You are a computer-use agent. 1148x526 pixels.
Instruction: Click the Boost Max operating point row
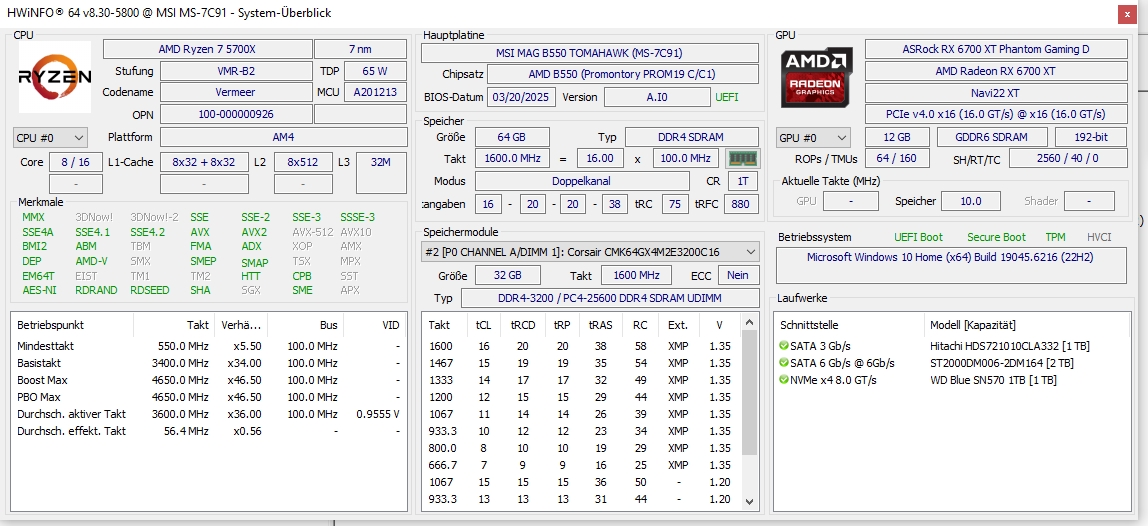209,379
